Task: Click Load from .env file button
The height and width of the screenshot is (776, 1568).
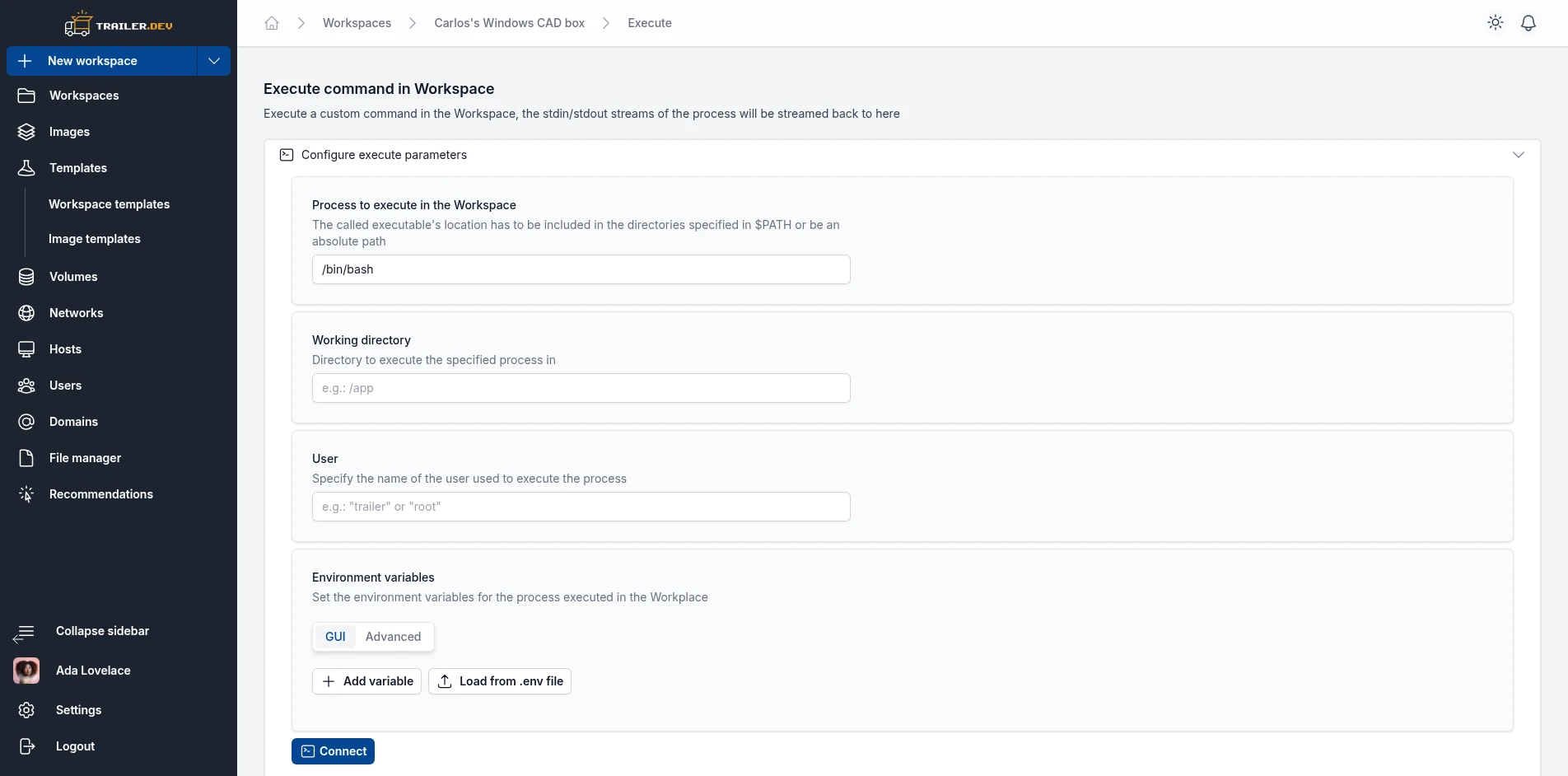Action: pos(500,681)
